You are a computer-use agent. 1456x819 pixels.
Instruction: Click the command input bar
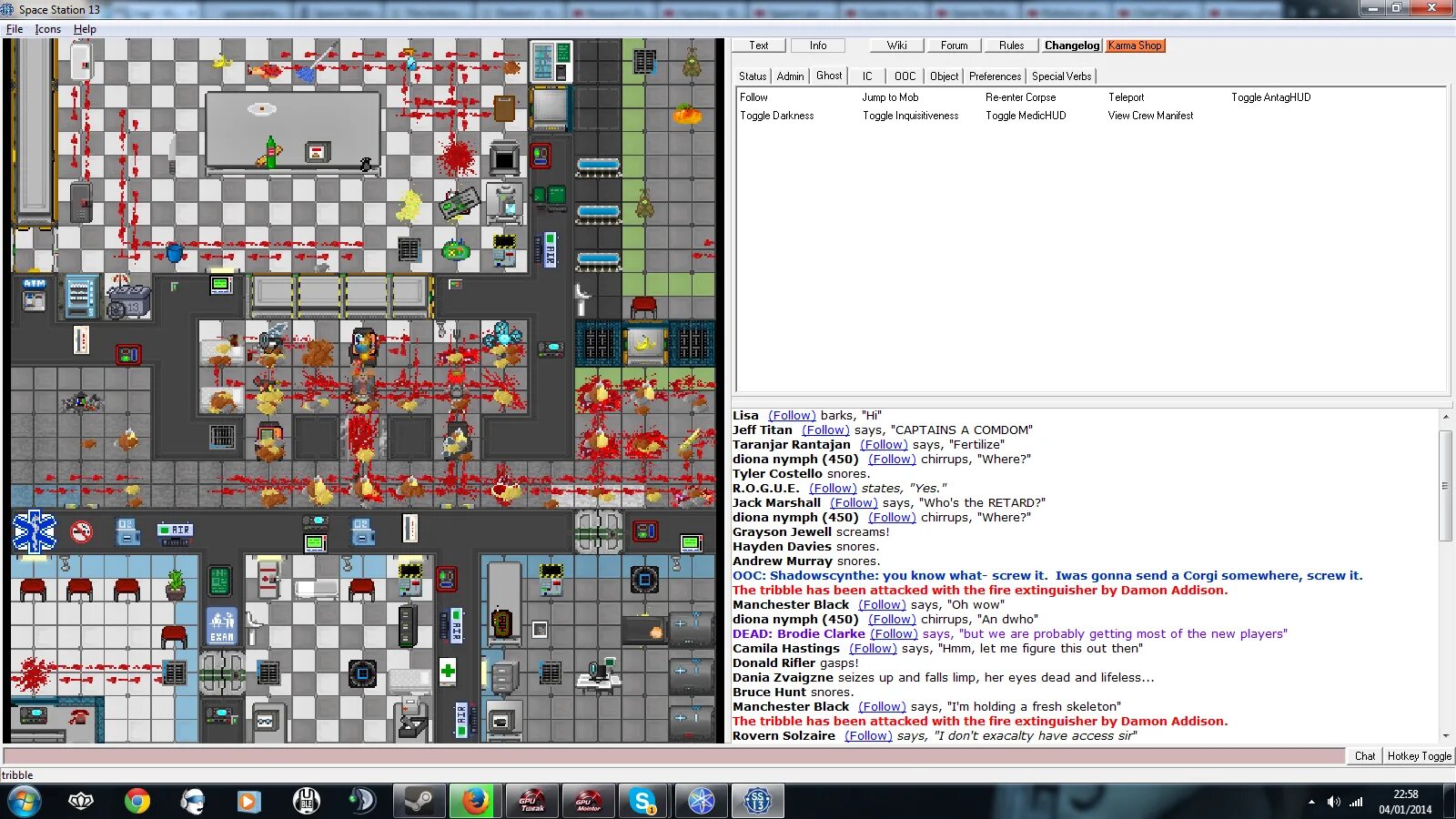click(673, 756)
